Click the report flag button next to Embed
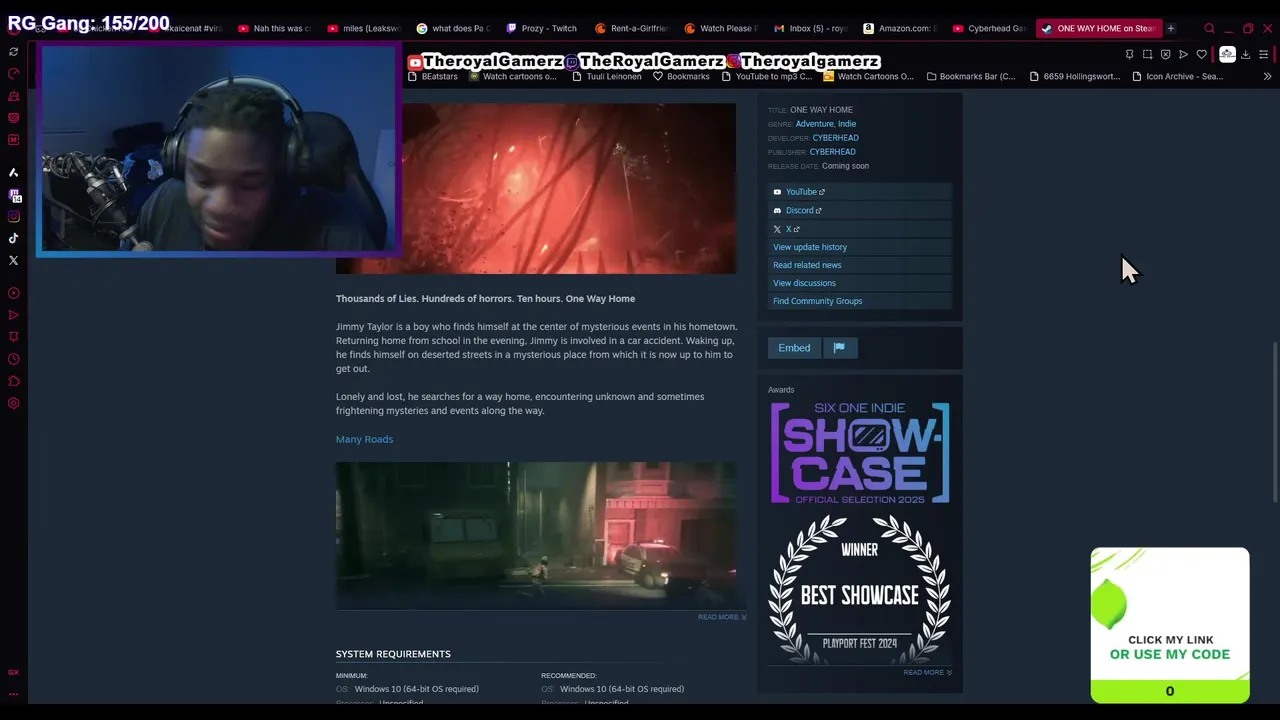This screenshot has width=1280, height=720. coord(839,348)
